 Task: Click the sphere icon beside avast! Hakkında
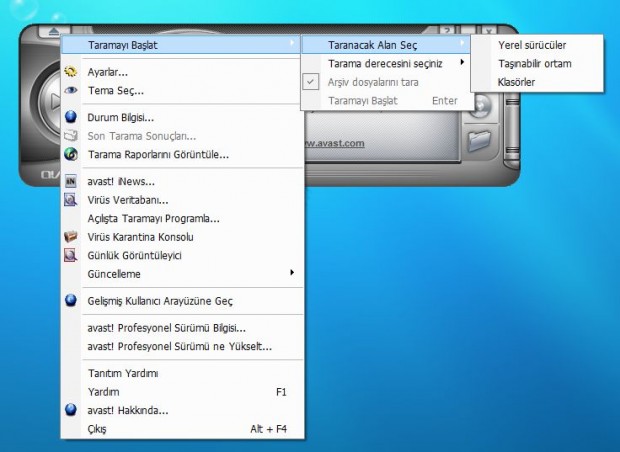pos(70,410)
